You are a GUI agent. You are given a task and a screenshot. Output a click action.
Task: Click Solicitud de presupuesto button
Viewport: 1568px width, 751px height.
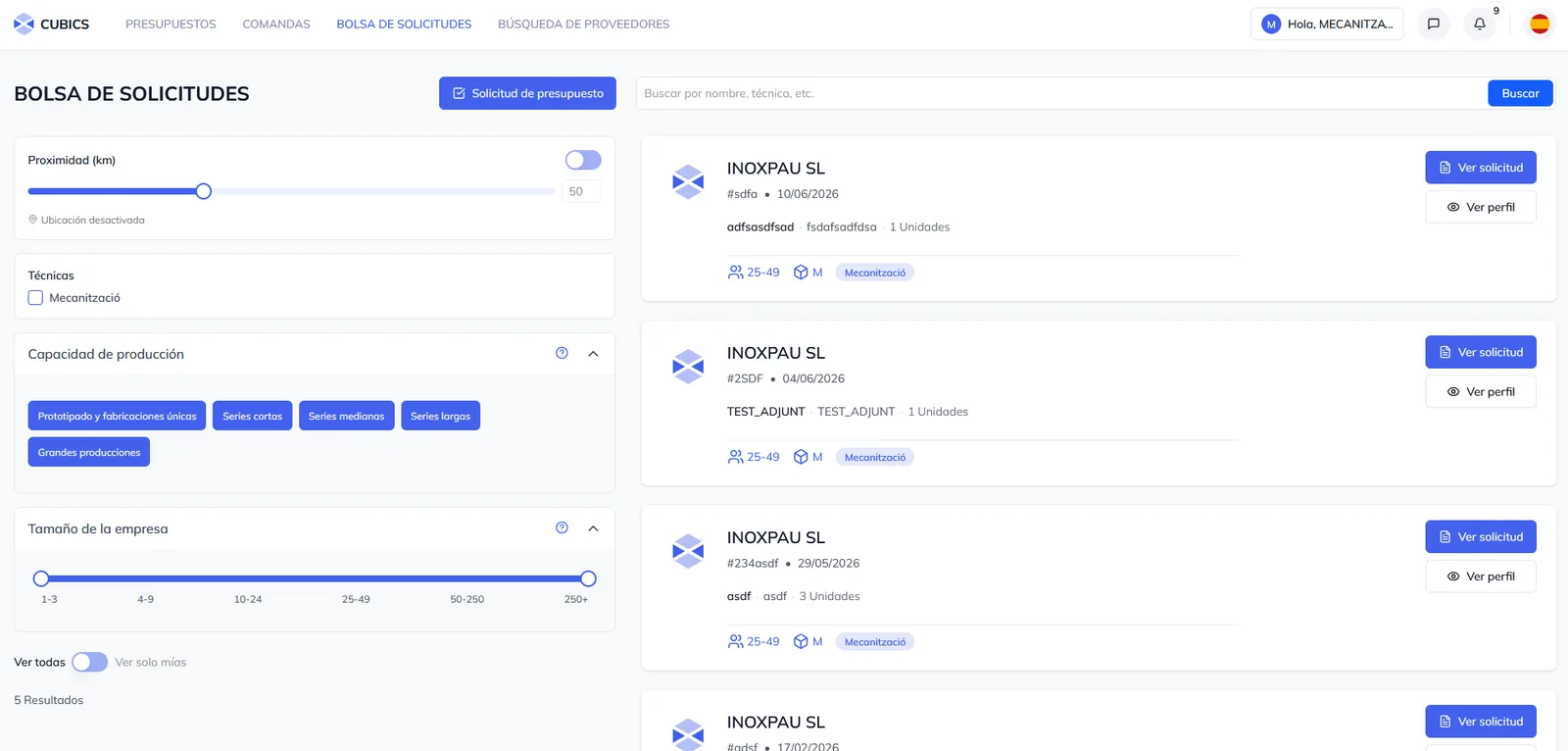pyautogui.click(x=527, y=93)
